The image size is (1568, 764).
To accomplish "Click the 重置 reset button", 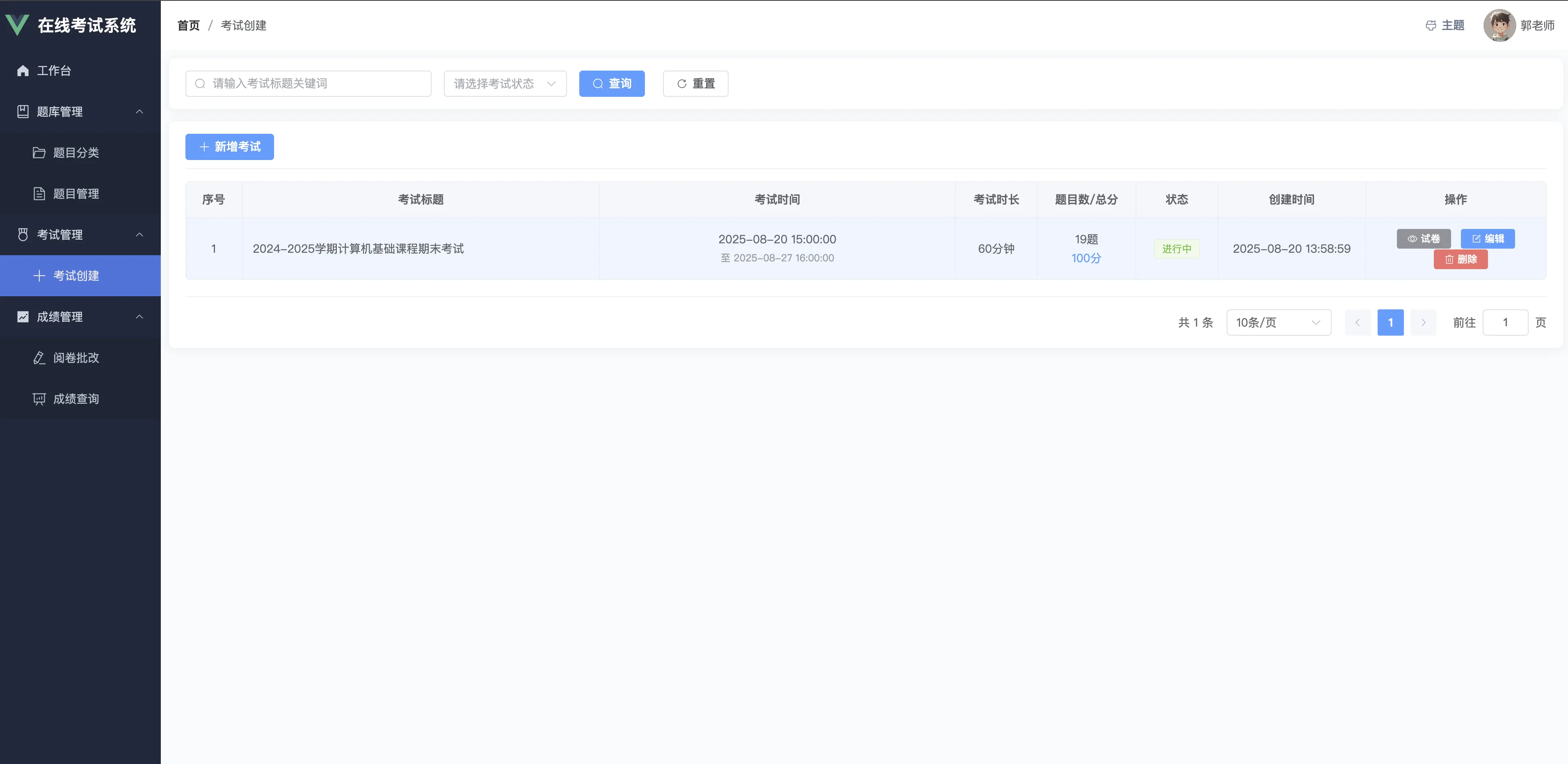I will 695,83.
